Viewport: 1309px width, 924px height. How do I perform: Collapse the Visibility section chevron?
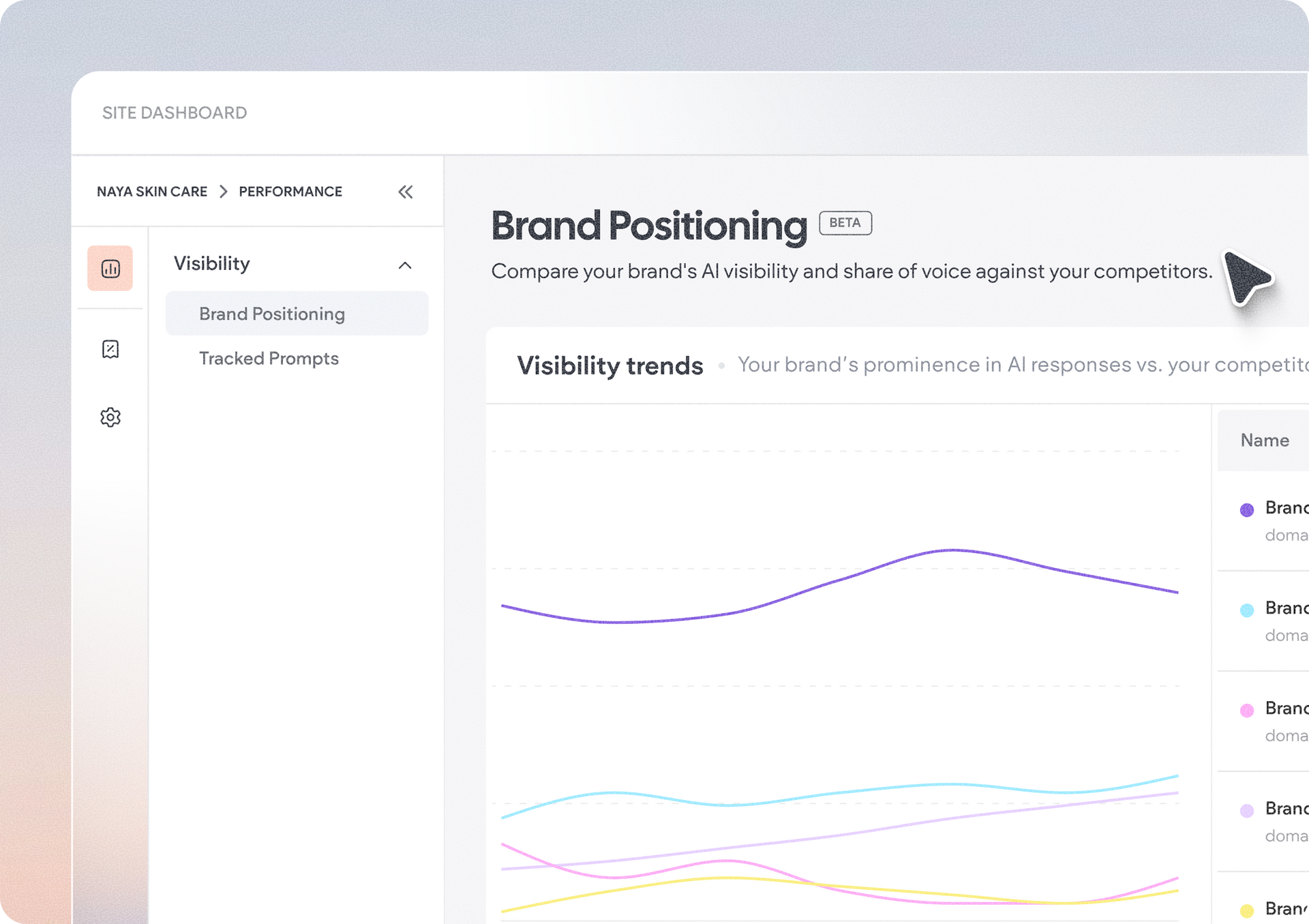(x=405, y=265)
